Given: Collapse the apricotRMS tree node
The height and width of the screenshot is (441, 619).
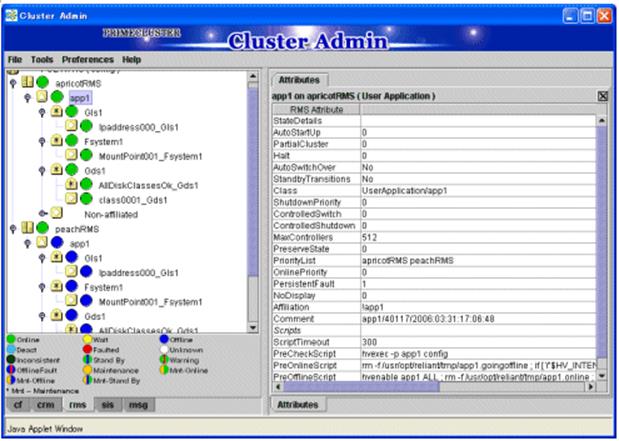Looking at the screenshot, I should 13,83.
